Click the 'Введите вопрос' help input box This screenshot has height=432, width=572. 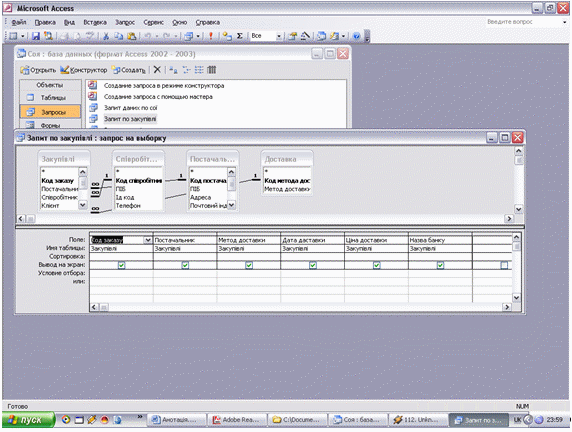click(523, 22)
